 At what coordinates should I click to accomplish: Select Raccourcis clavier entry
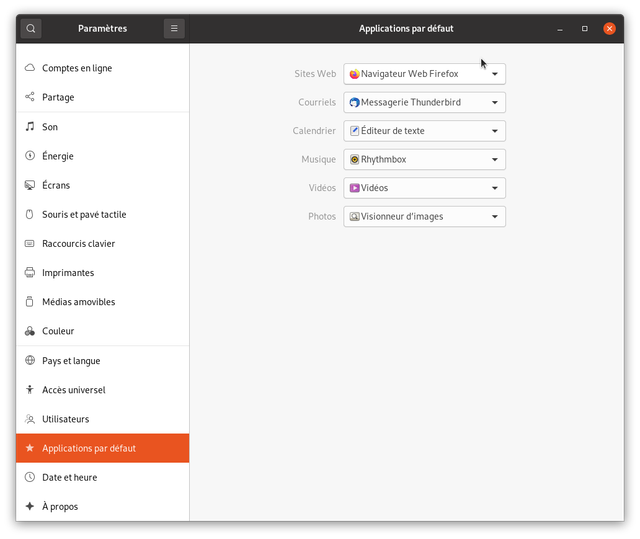(x=102, y=244)
